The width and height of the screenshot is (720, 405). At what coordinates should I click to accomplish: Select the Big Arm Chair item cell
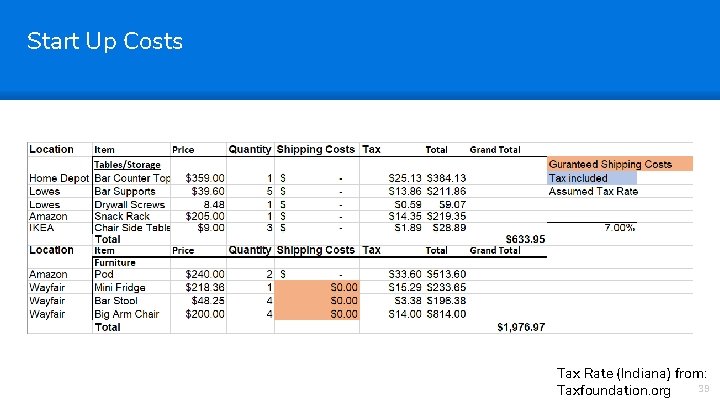[x=127, y=314]
